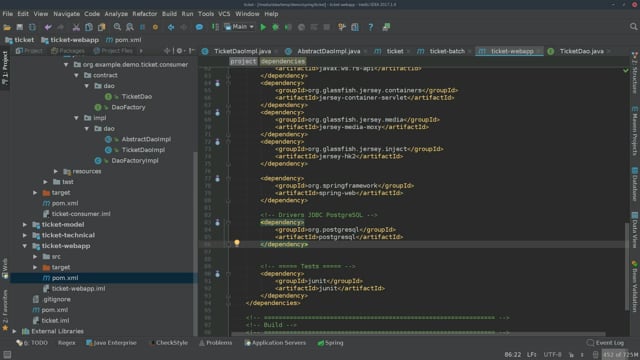640x360 pixels.
Task: Click the Replace magnifier icon
Action: (130, 27)
